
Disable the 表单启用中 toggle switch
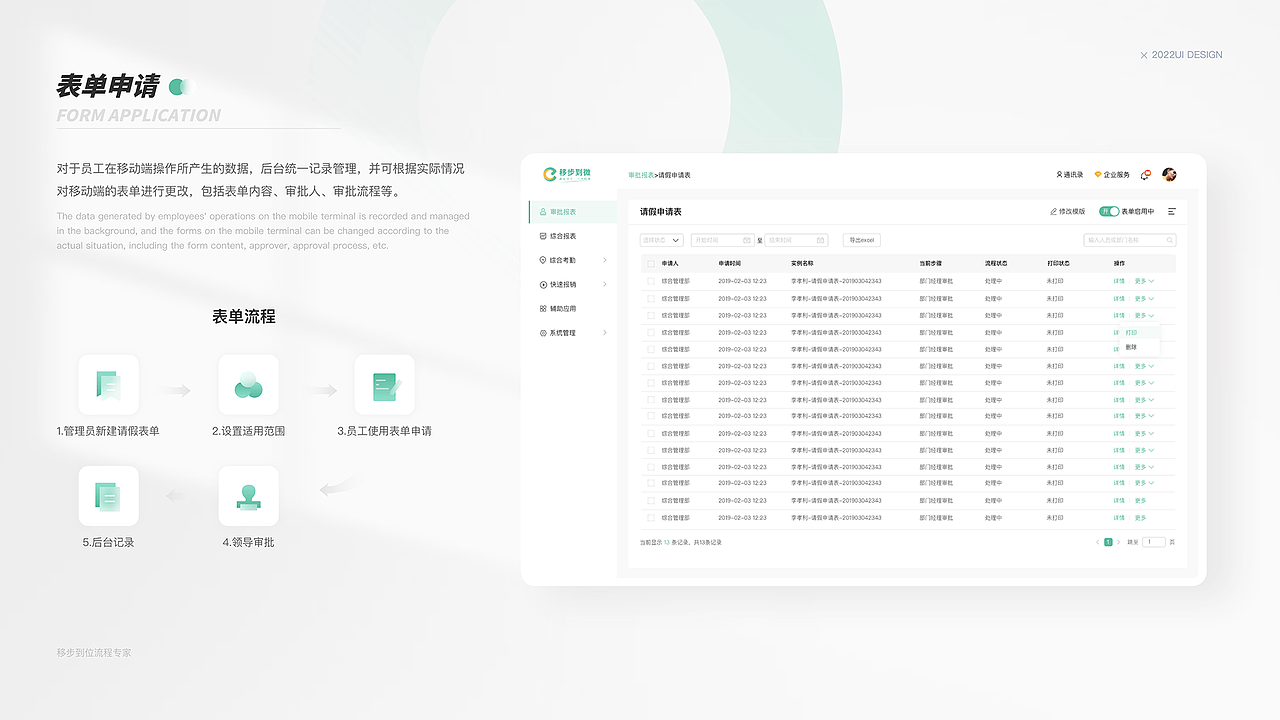(1109, 211)
